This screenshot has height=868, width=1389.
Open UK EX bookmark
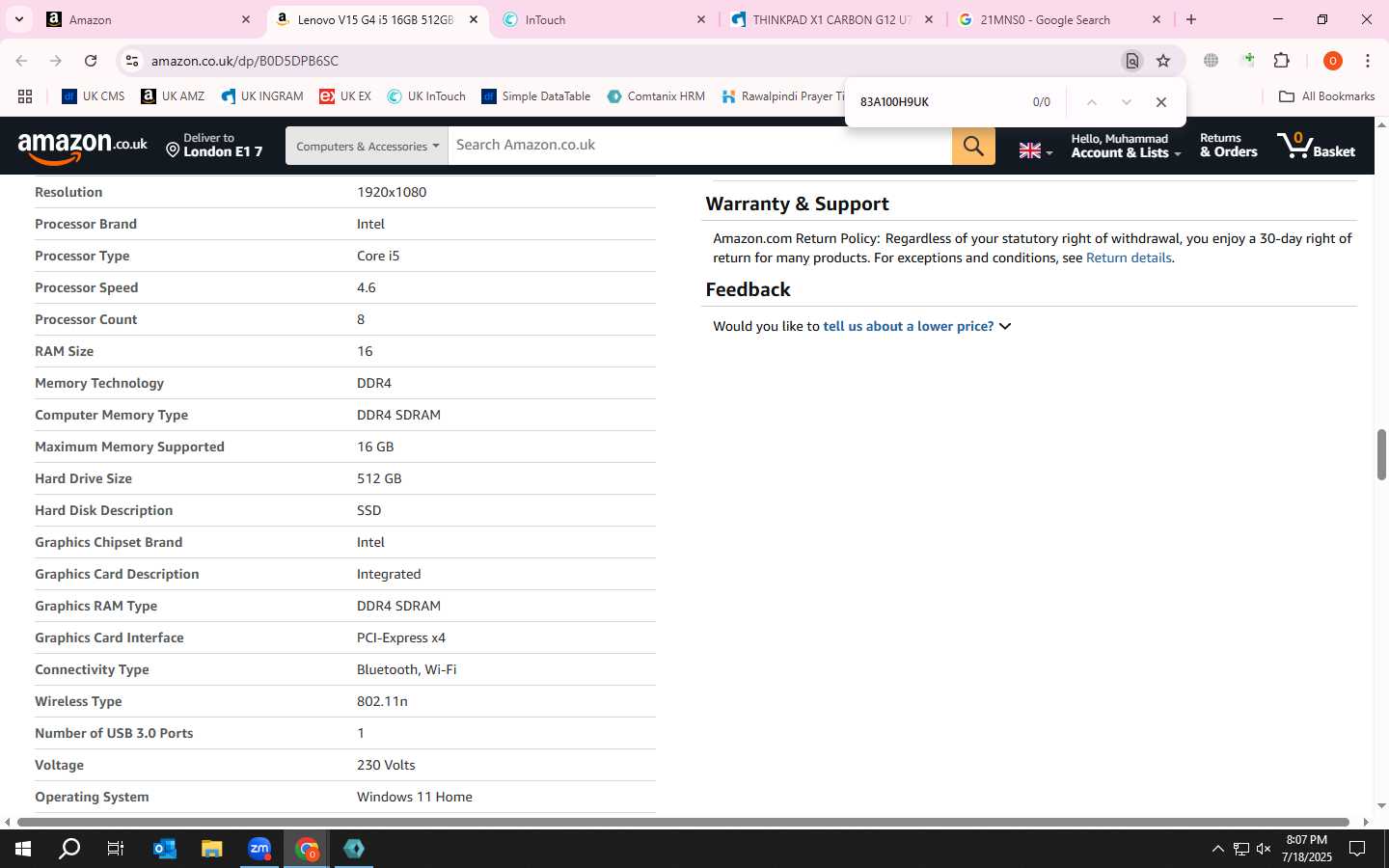(x=345, y=96)
